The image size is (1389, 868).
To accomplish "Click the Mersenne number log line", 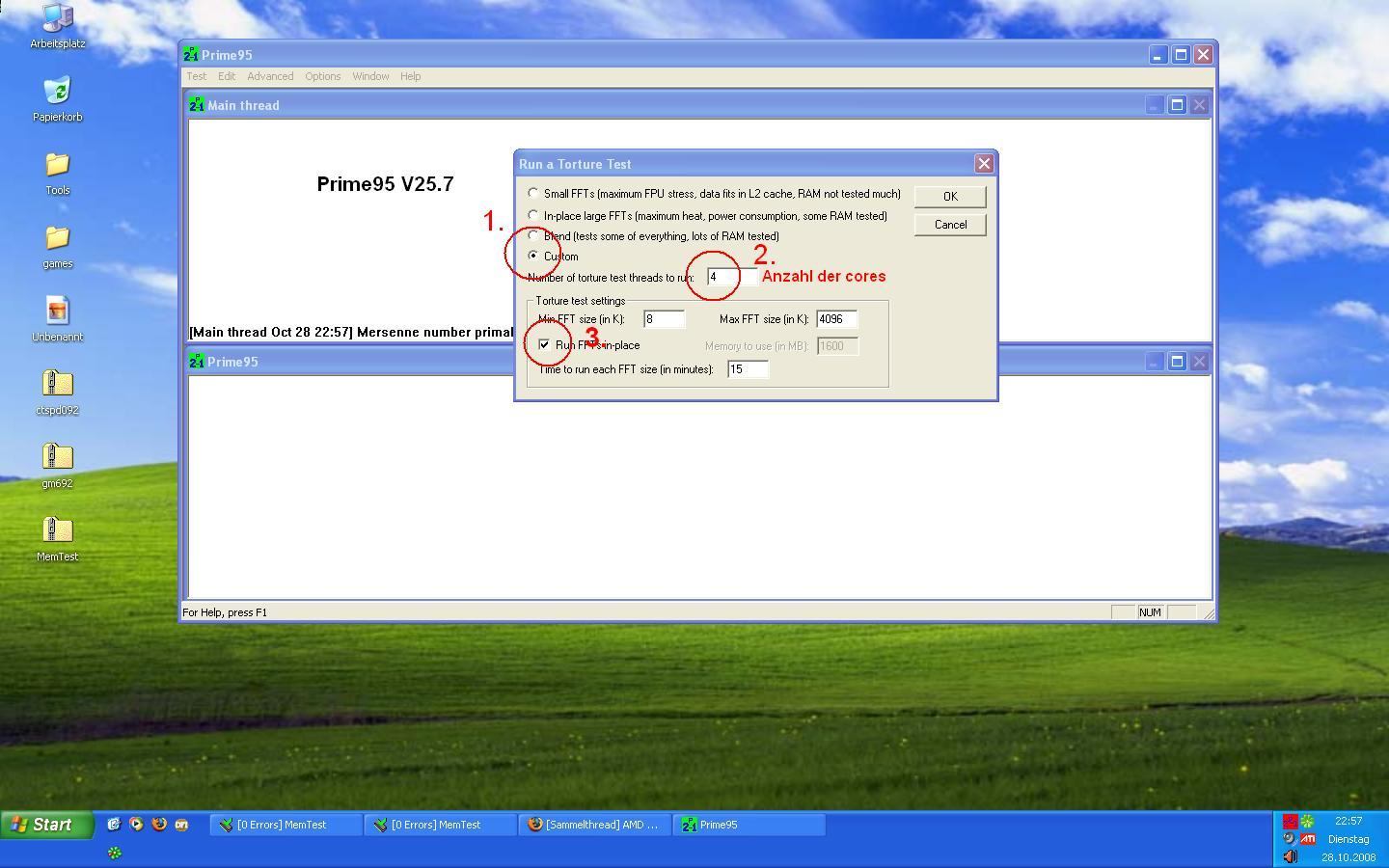I will 351,333.
